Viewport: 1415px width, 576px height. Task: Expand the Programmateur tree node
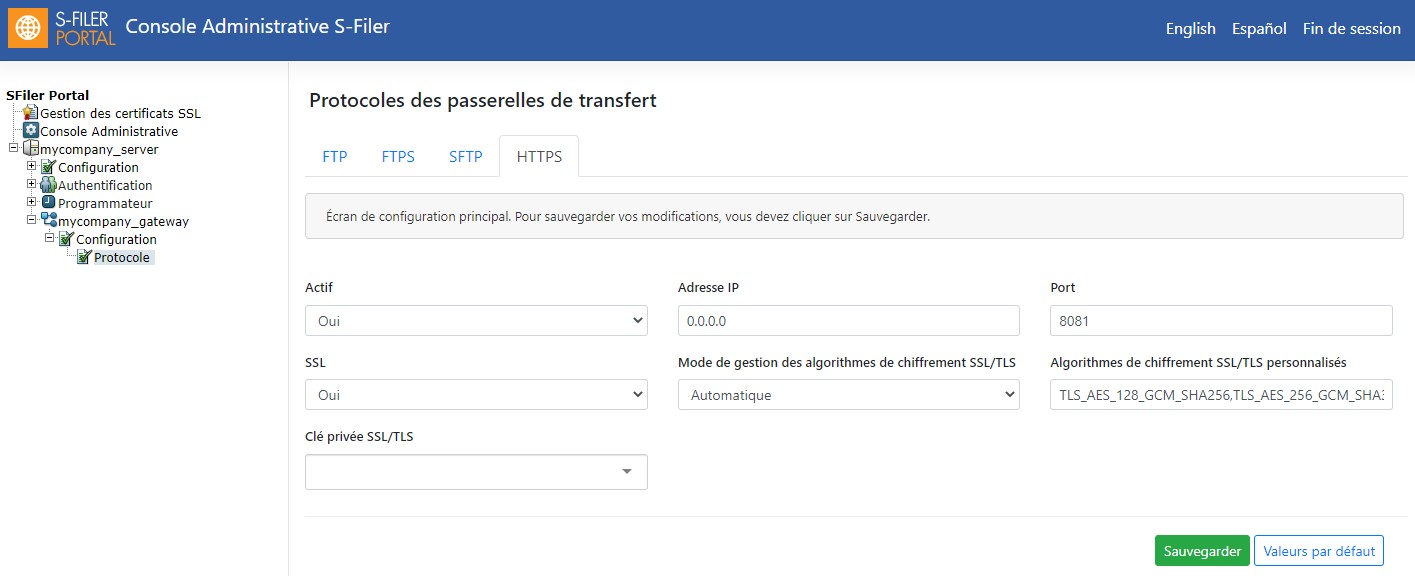click(x=32, y=202)
